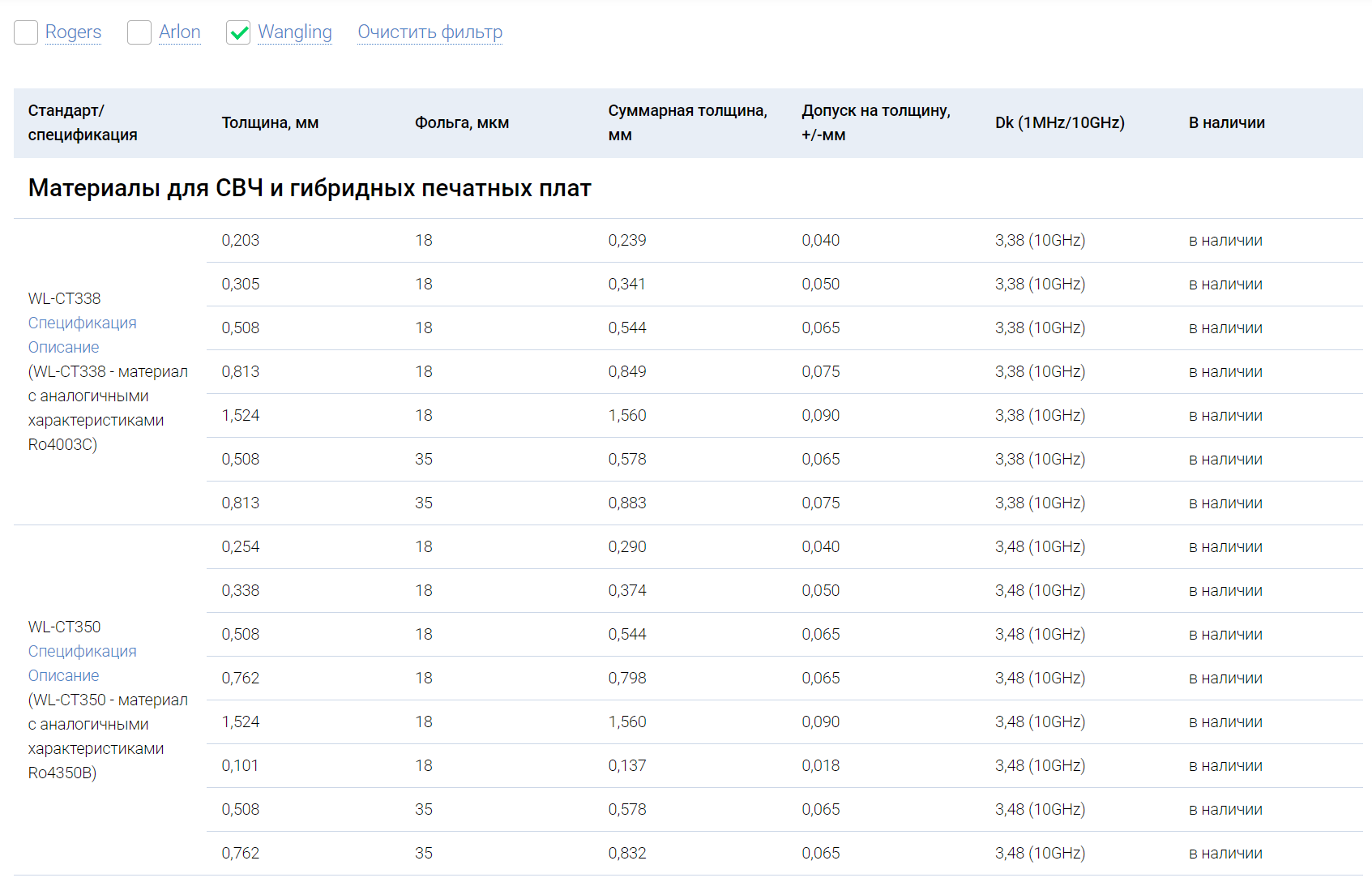Click total thickness '0,883'
This screenshot has width=1372, height=882.
tap(627, 503)
